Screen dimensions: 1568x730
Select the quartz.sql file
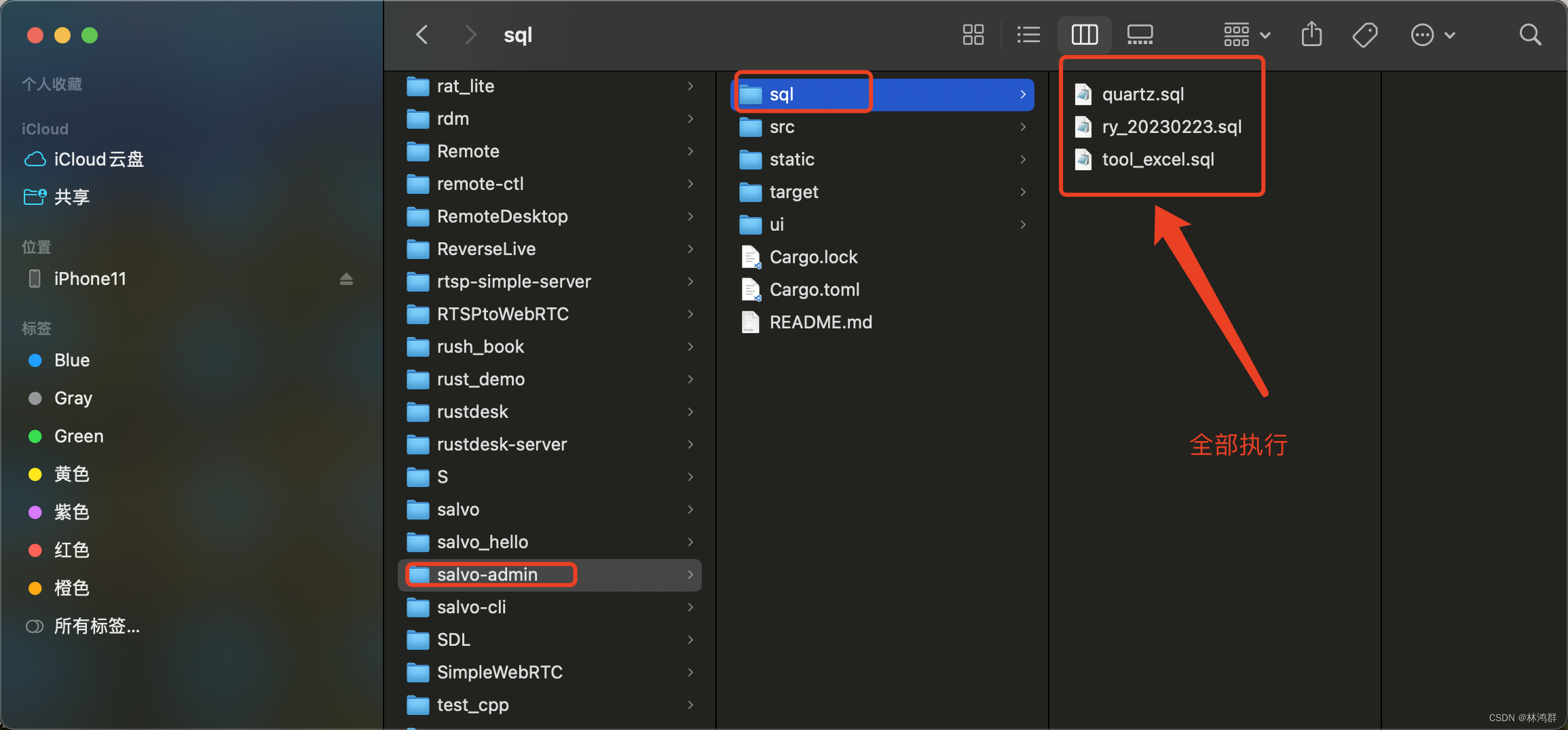pos(1143,94)
